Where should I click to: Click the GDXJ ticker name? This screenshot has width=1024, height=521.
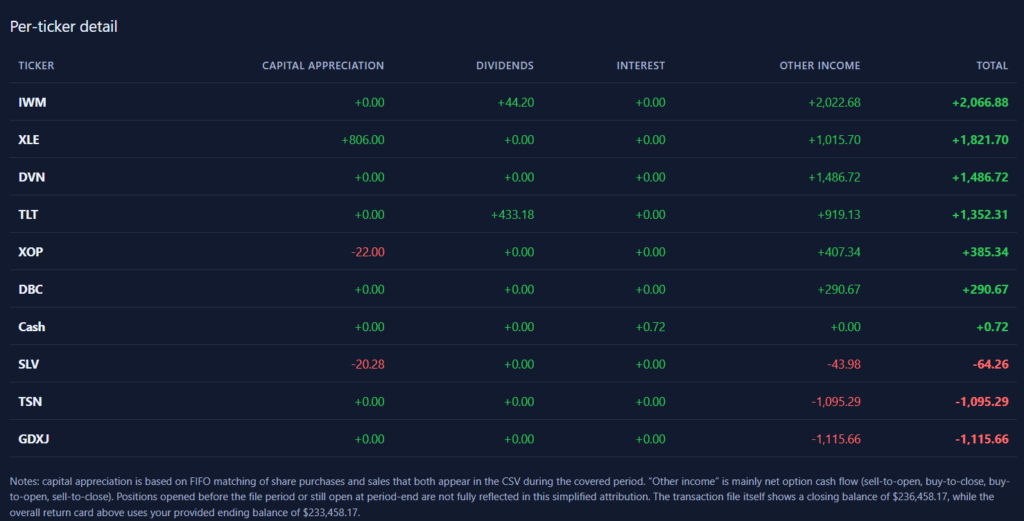tap(33, 439)
